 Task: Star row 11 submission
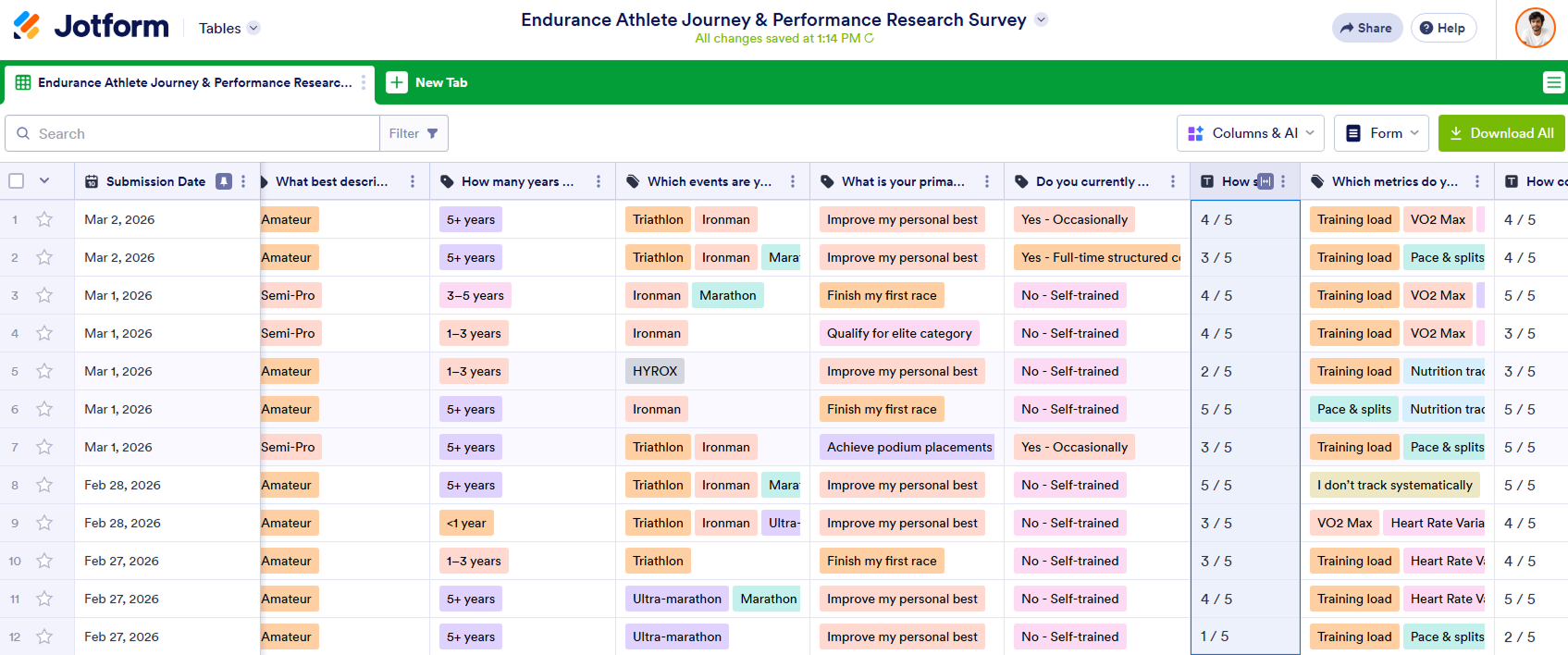click(44, 599)
